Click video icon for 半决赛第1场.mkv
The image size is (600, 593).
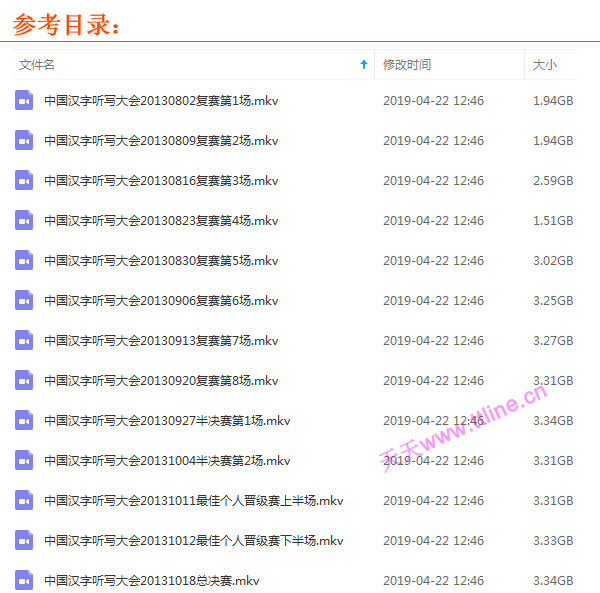(24, 421)
